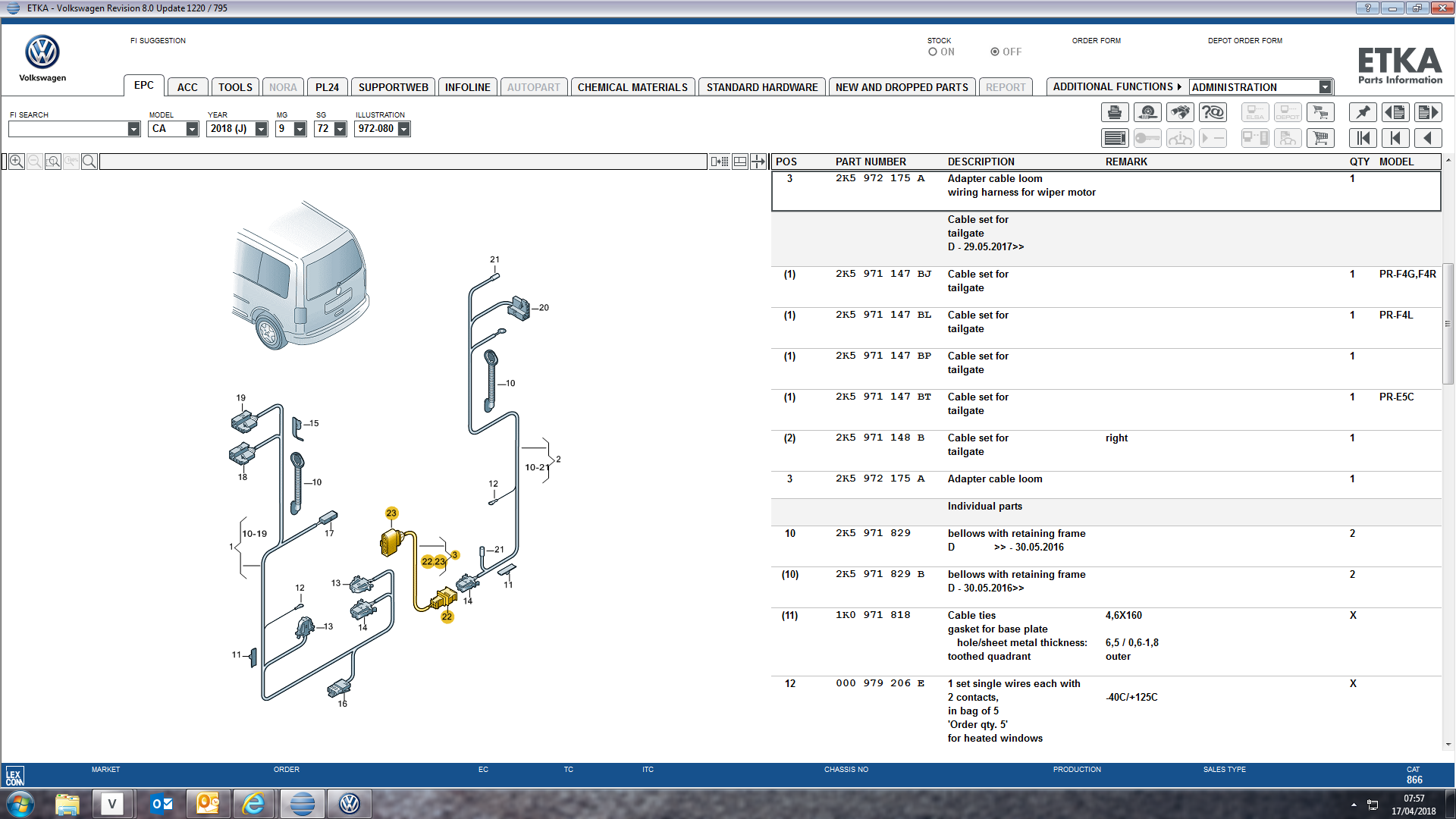
Task: Open the parts list view icon
Action: (1114, 138)
